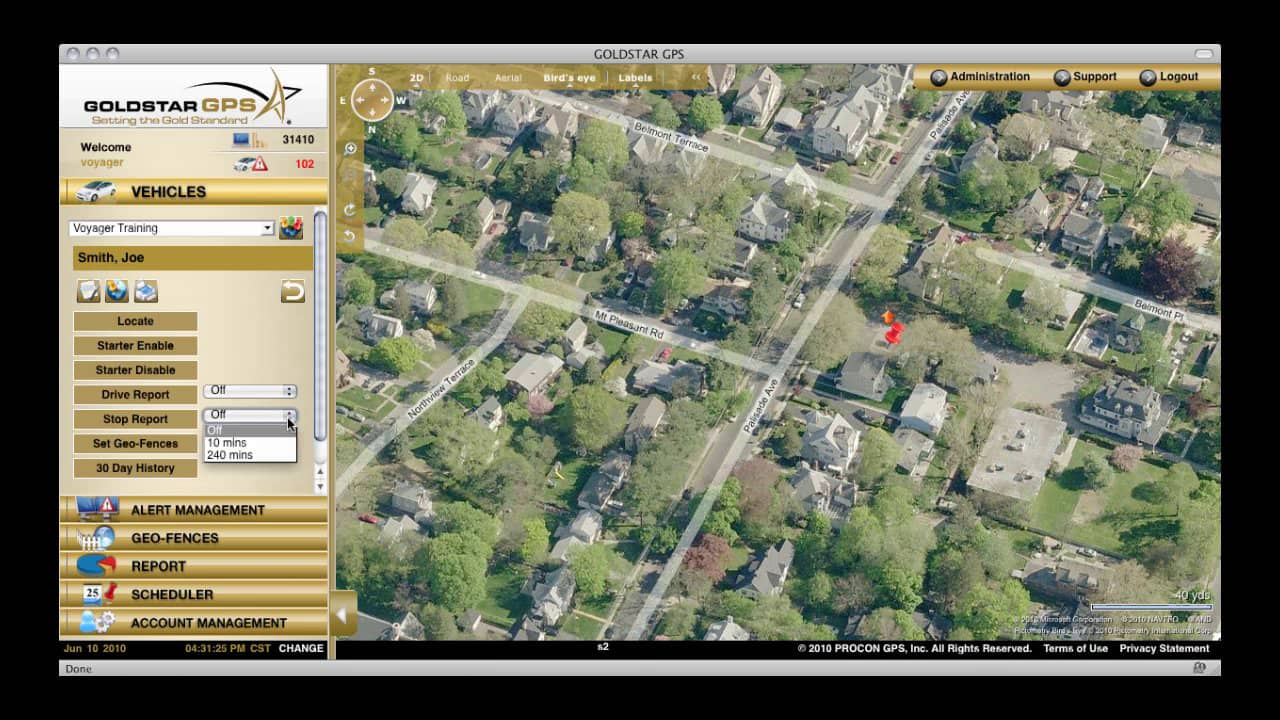Toggle the map Labels option
This screenshot has width=1280, height=720.
point(635,77)
